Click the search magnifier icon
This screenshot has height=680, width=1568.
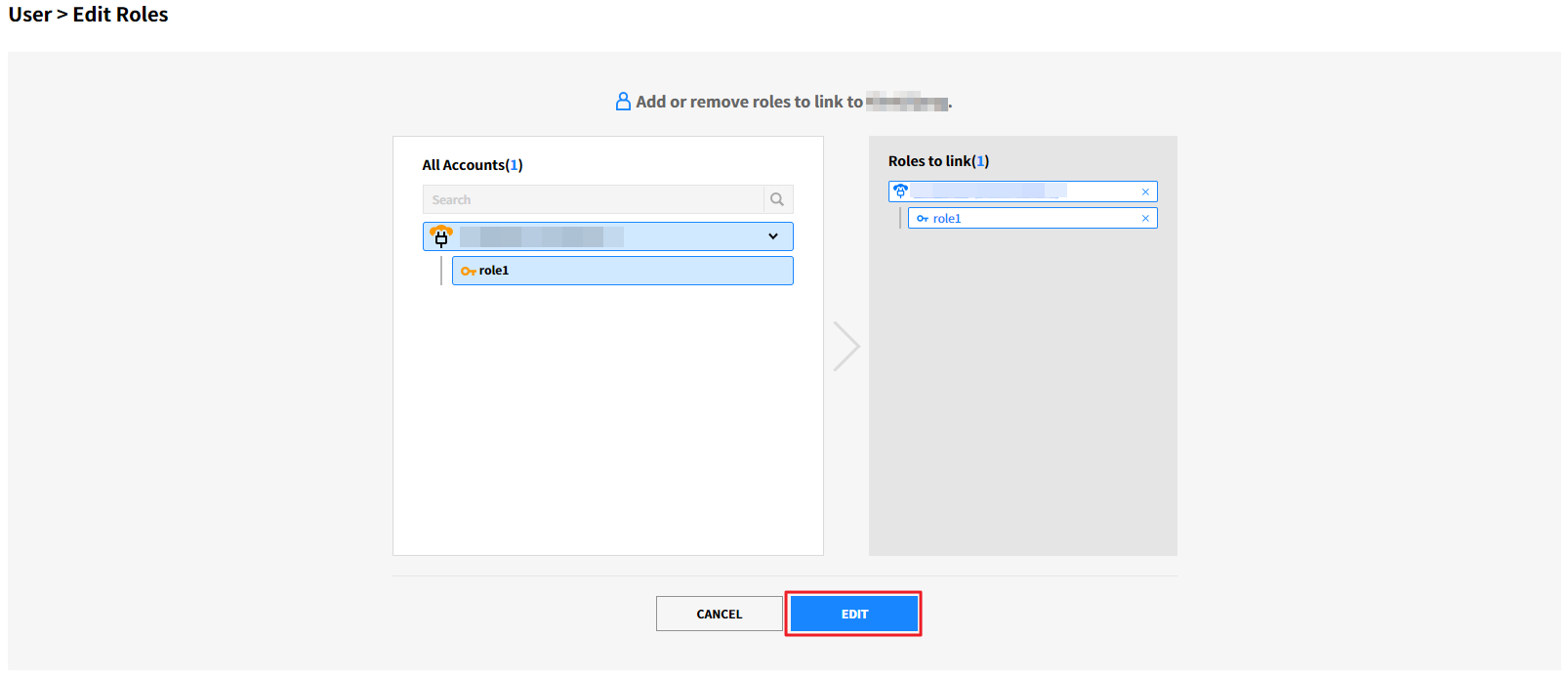point(777,199)
